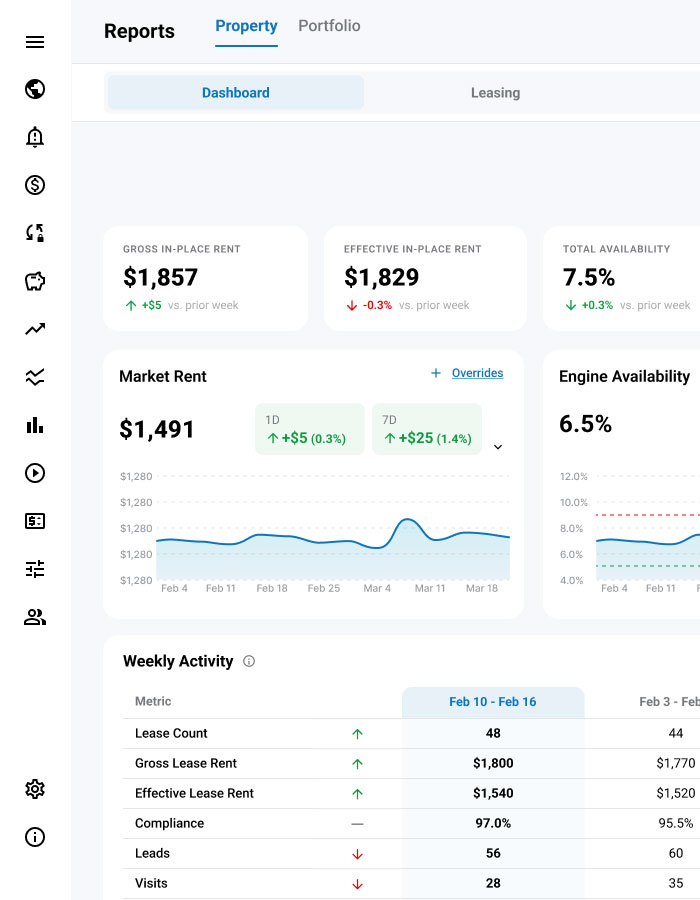The image size is (700, 900).
Task: Click the Gross In-Place Rent card
Action: [x=205, y=278]
